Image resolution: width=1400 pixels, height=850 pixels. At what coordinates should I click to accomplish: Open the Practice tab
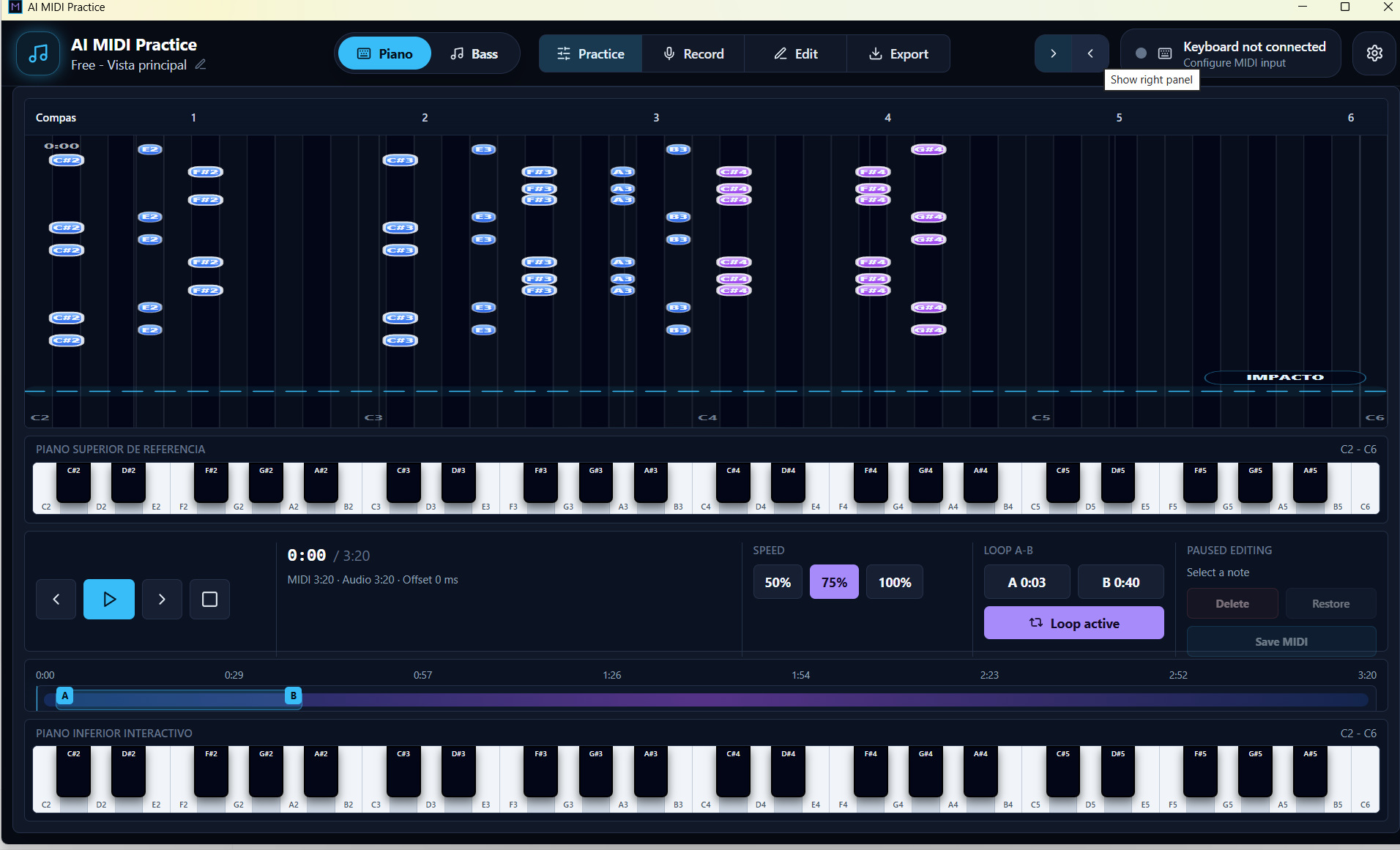pyautogui.click(x=590, y=53)
